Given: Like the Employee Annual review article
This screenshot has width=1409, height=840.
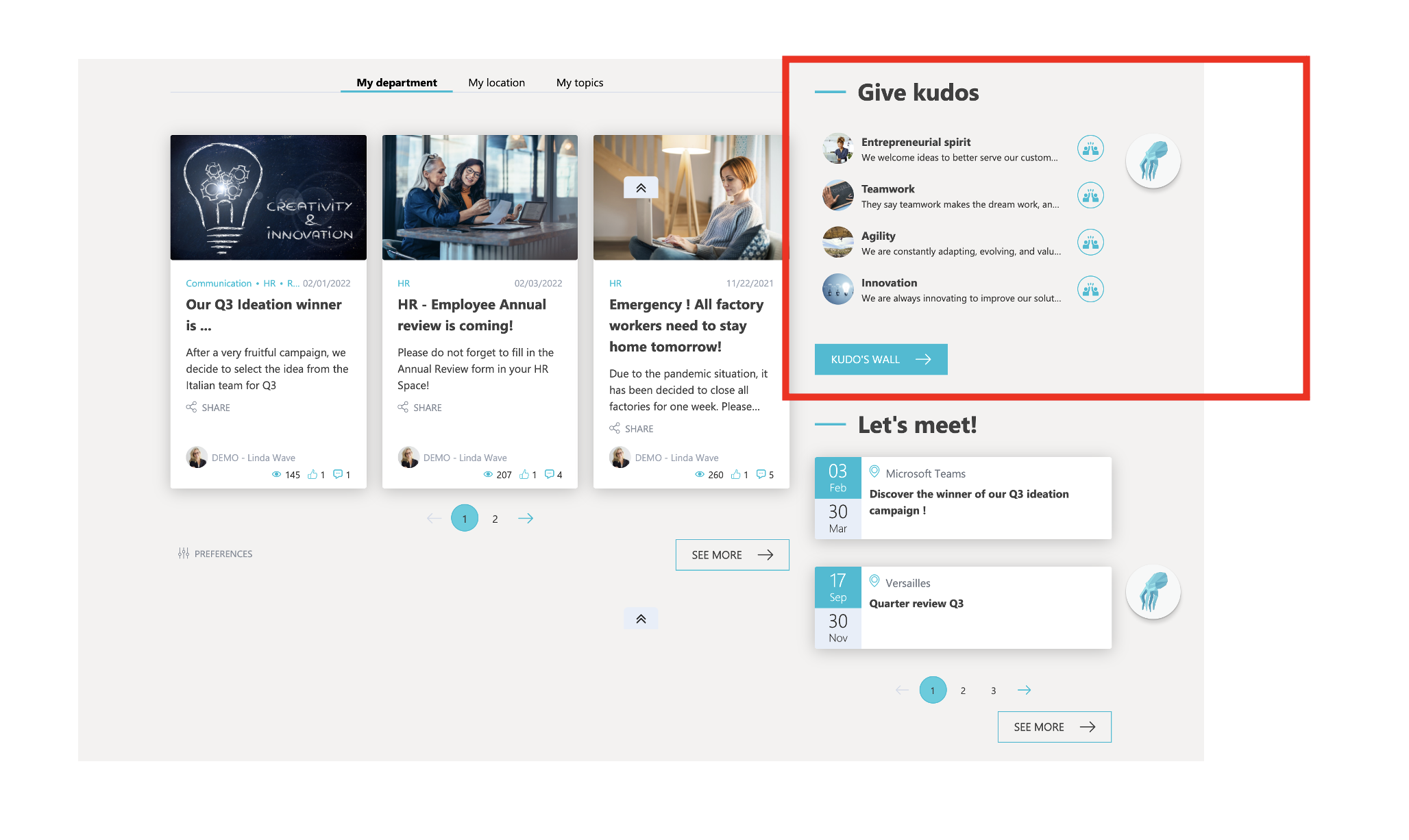Looking at the screenshot, I should (x=524, y=474).
